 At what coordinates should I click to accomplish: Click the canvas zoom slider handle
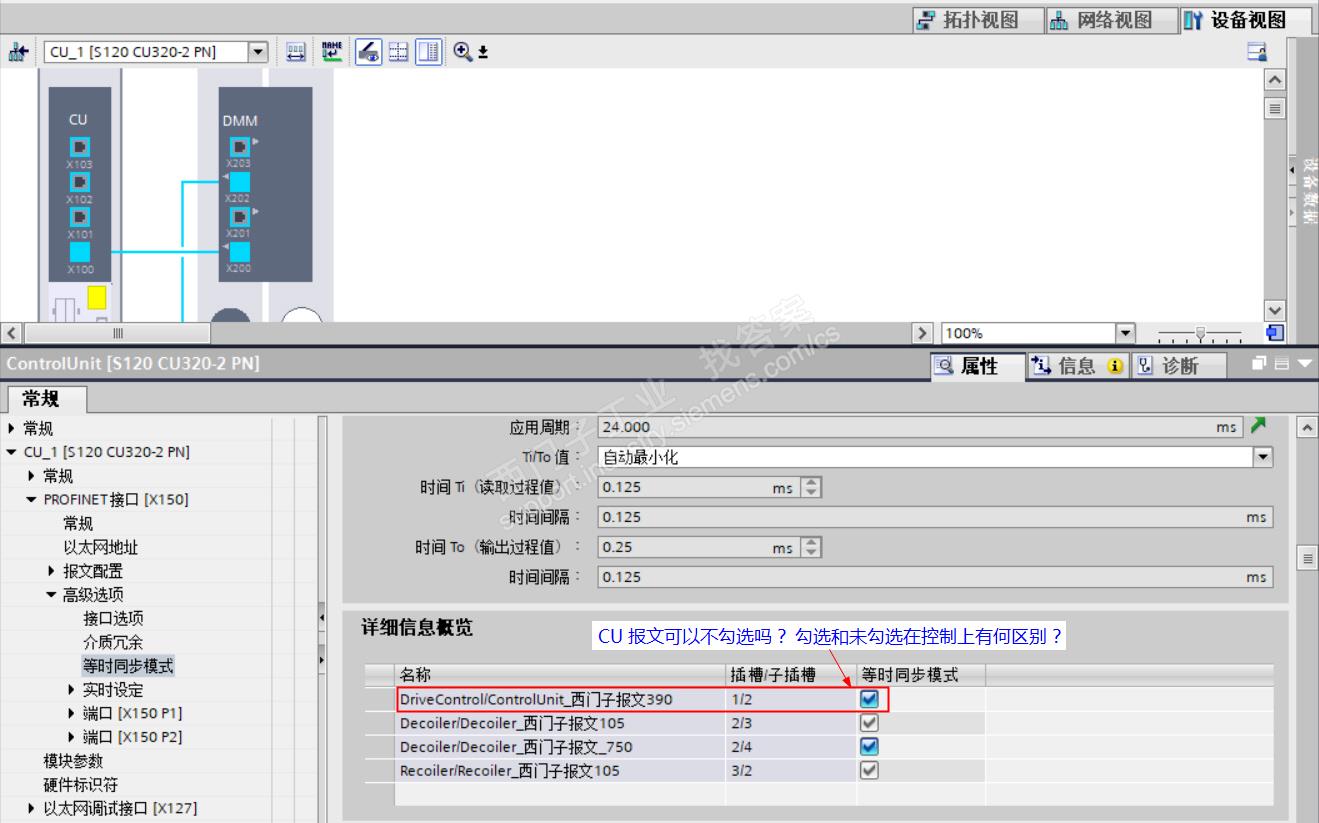(1200, 333)
